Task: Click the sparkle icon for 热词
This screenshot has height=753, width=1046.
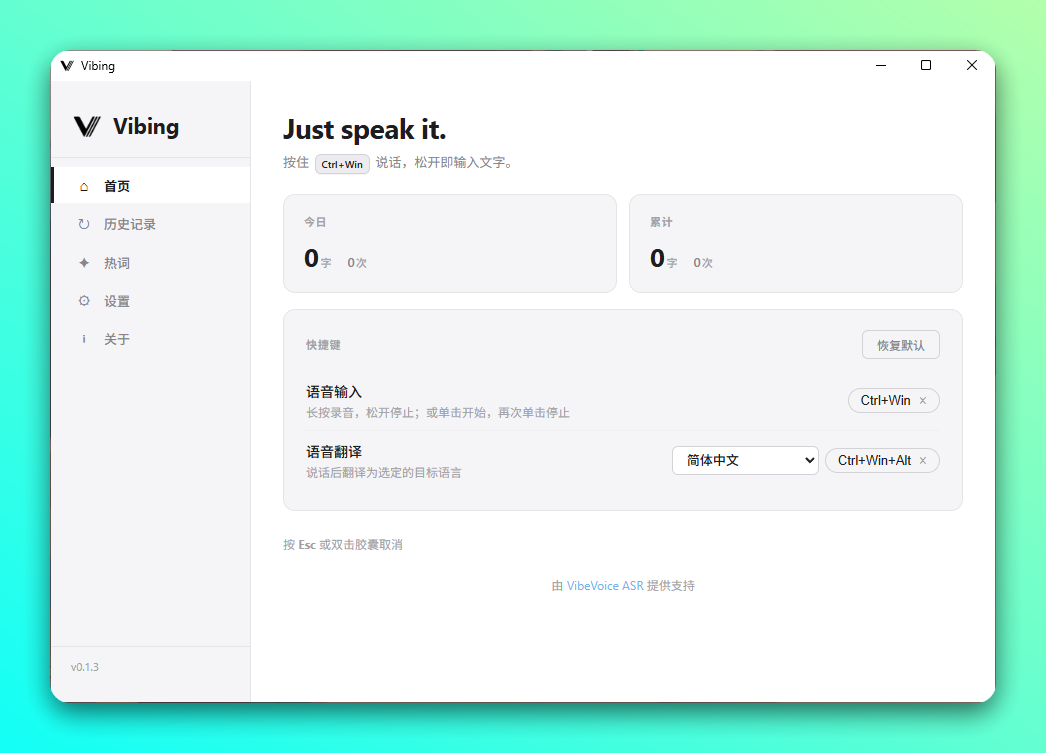Action: pos(84,262)
